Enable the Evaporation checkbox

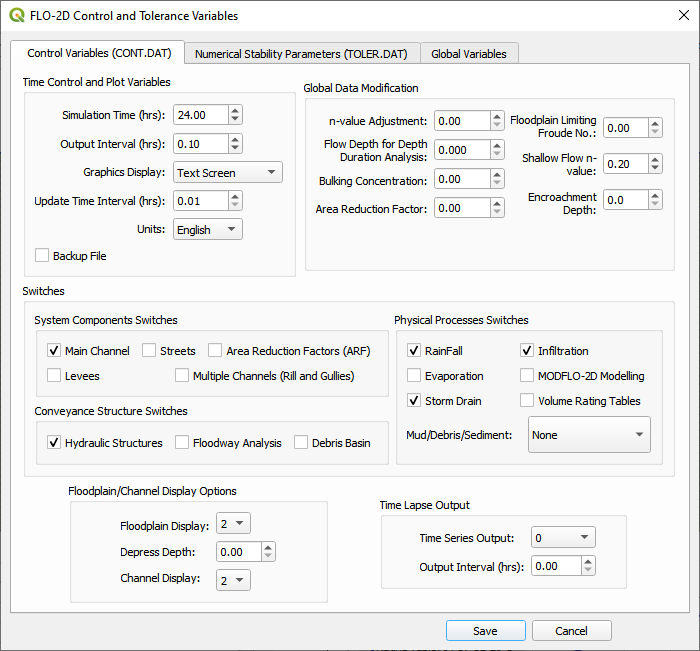coord(414,376)
